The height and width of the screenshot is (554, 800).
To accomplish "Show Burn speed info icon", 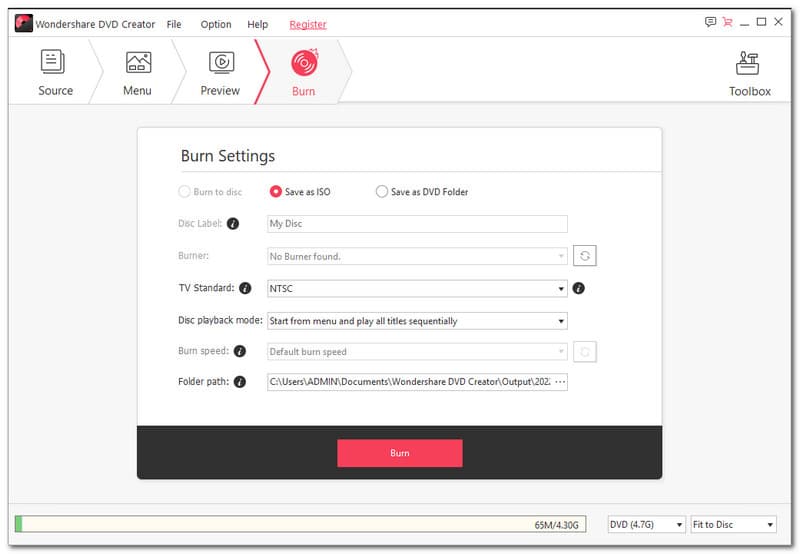I will pyautogui.click(x=239, y=351).
